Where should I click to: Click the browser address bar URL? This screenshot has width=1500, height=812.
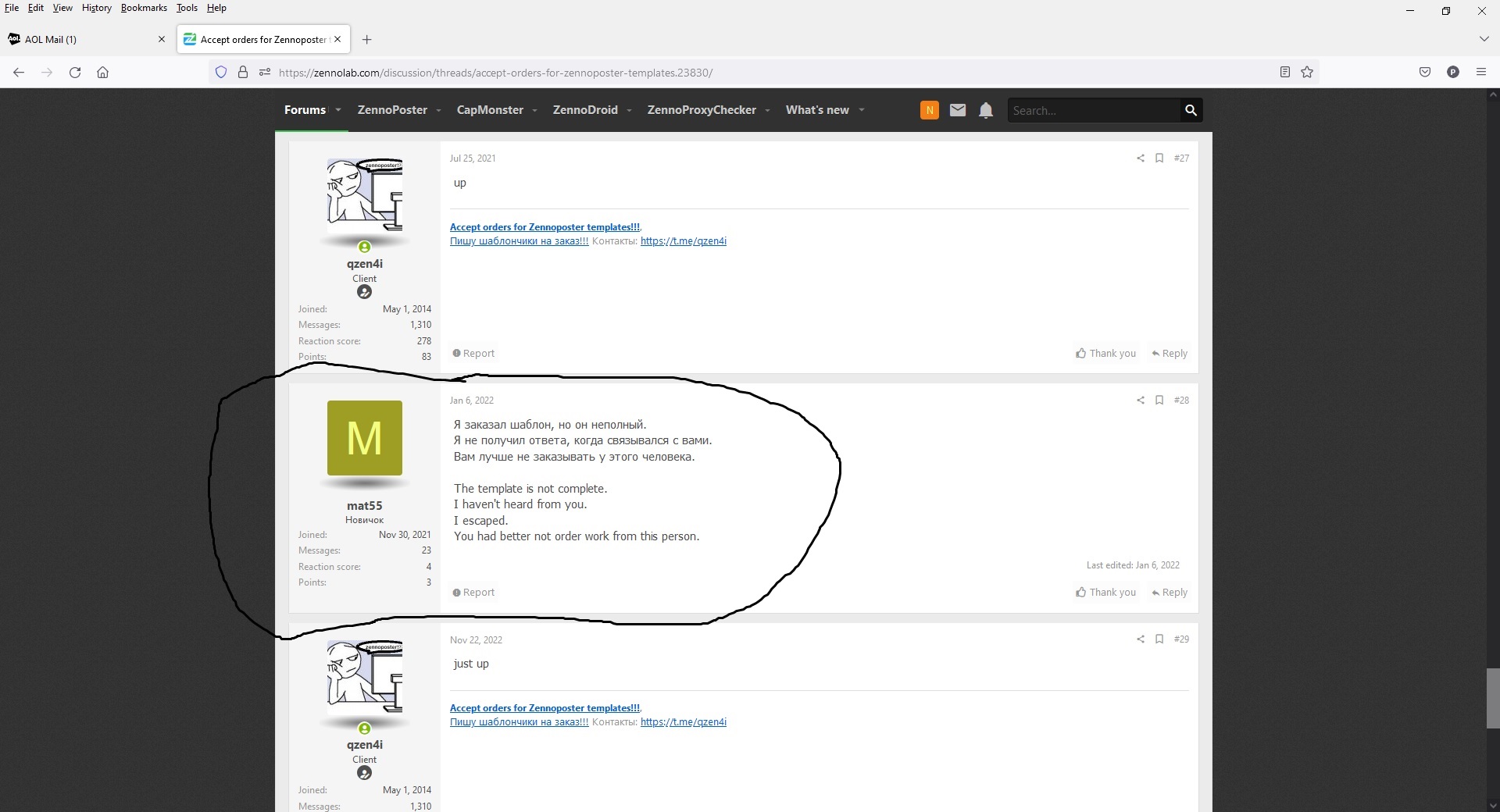(x=495, y=73)
